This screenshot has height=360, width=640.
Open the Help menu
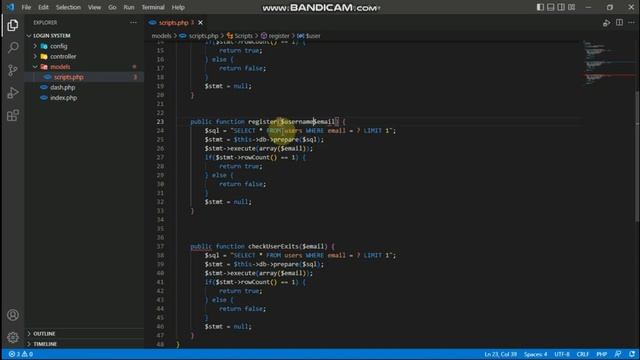point(178,7)
